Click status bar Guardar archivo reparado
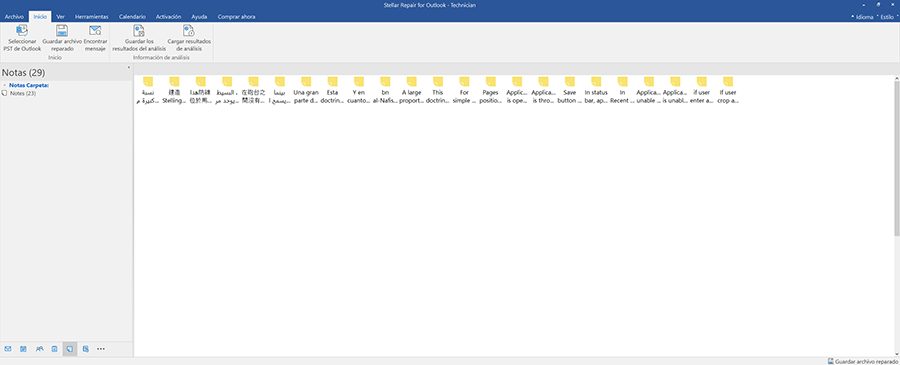Viewport: 900px width, 365px height. point(863,362)
